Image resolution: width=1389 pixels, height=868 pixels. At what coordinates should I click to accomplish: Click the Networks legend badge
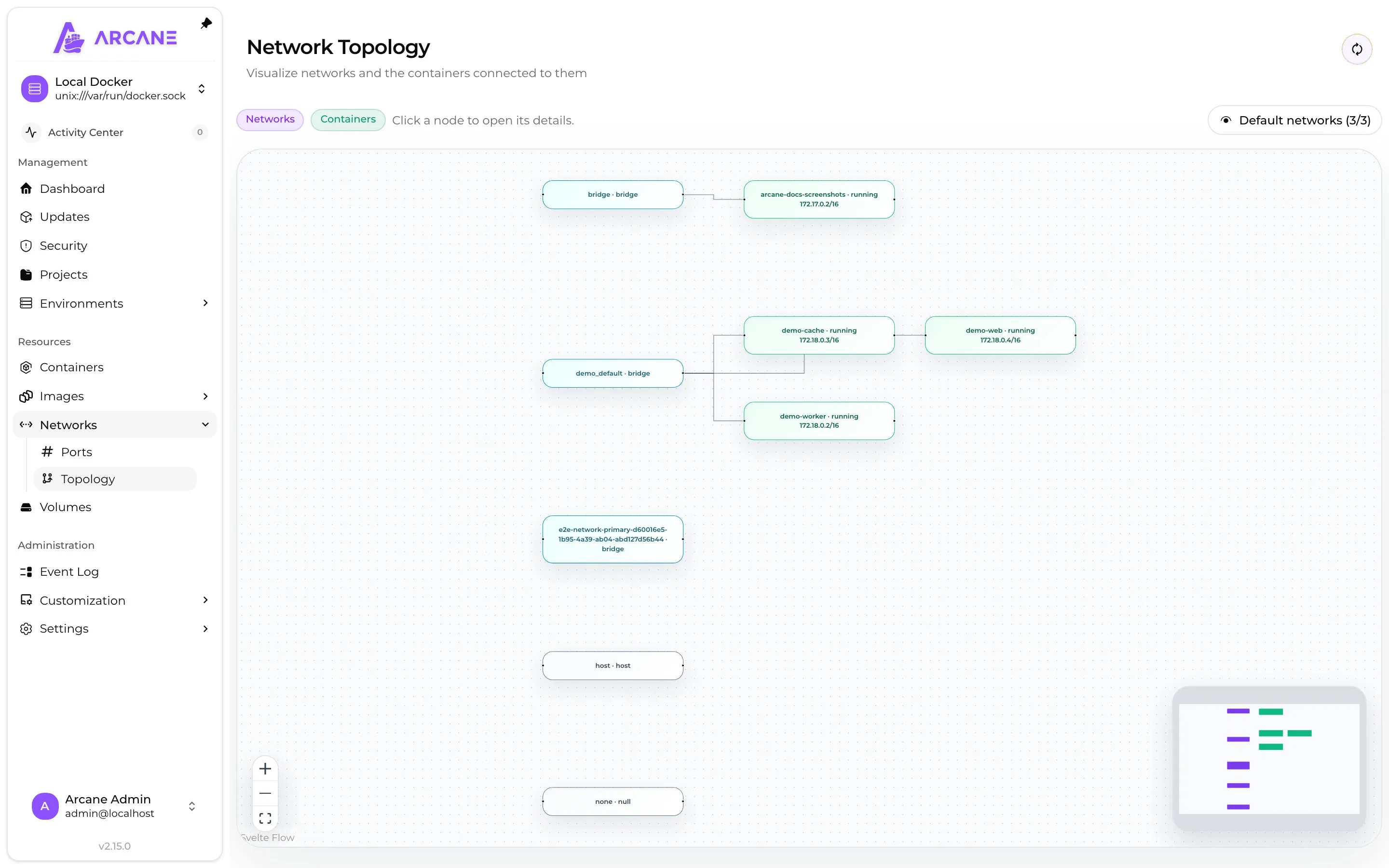pos(270,120)
